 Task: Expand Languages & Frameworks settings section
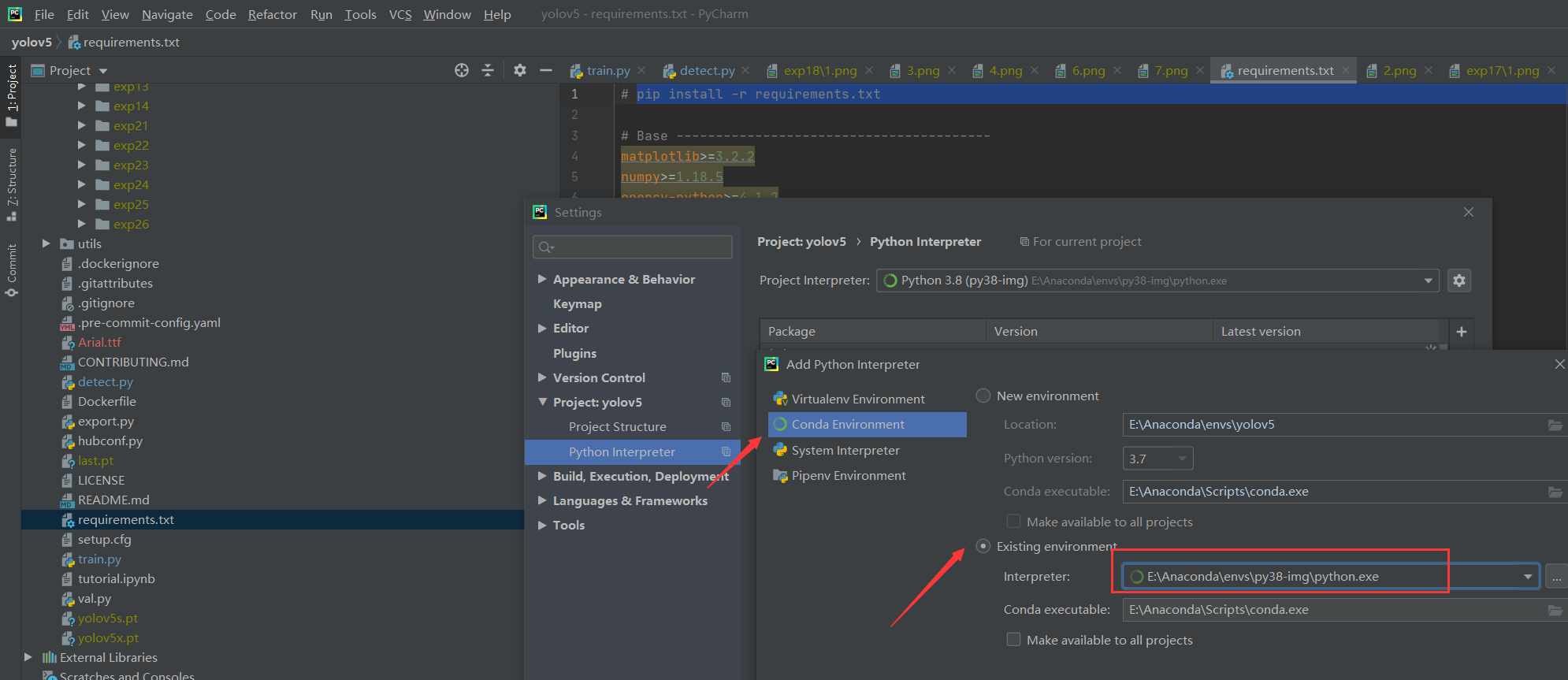click(542, 500)
